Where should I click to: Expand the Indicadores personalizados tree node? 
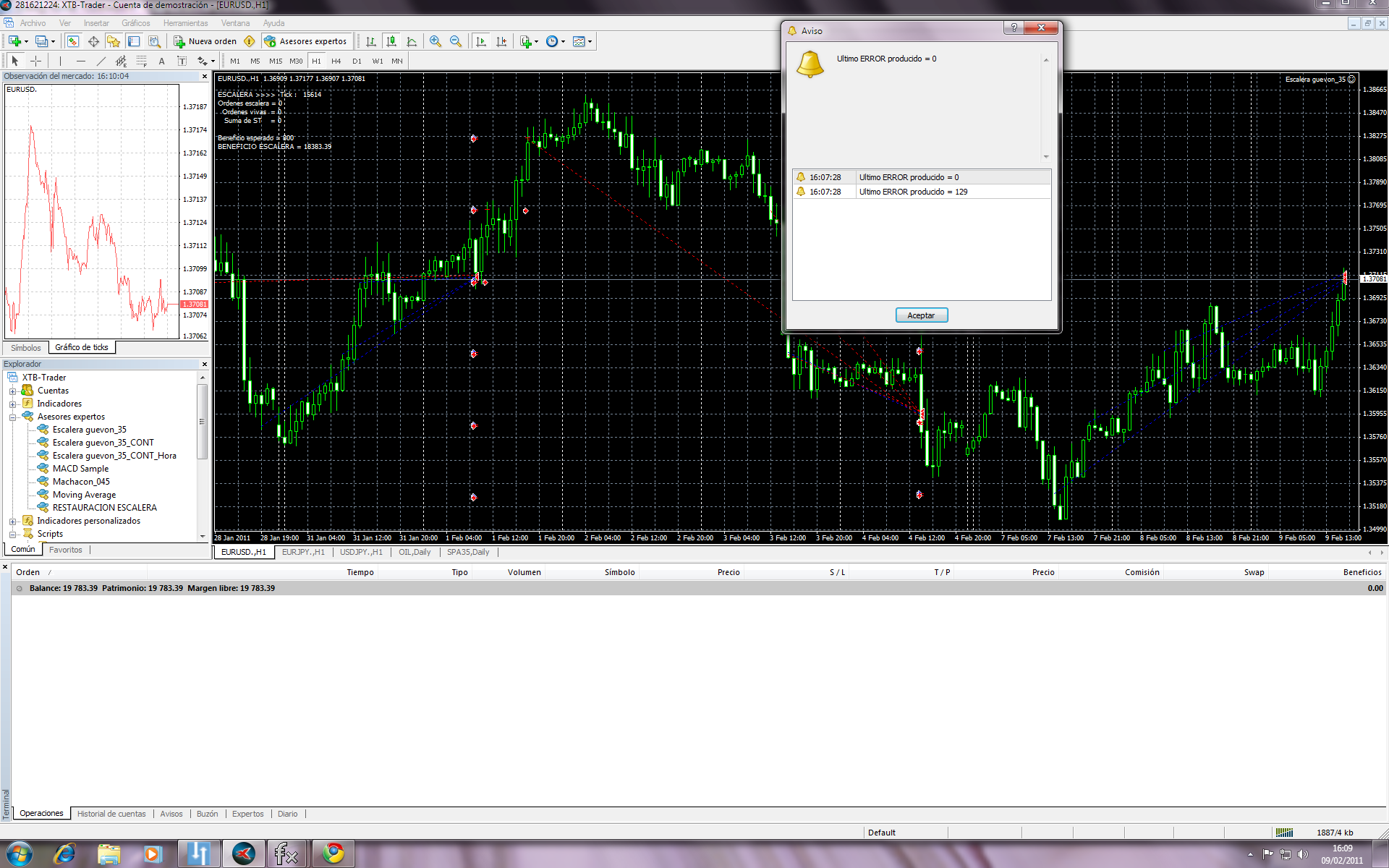[12, 522]
